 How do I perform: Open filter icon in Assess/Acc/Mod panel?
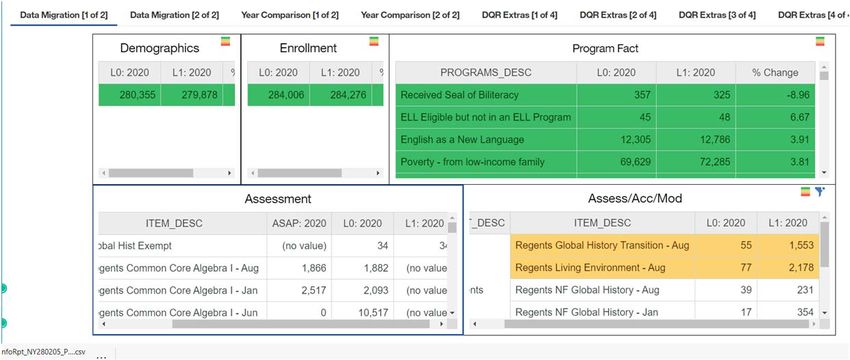pos(820,191)
